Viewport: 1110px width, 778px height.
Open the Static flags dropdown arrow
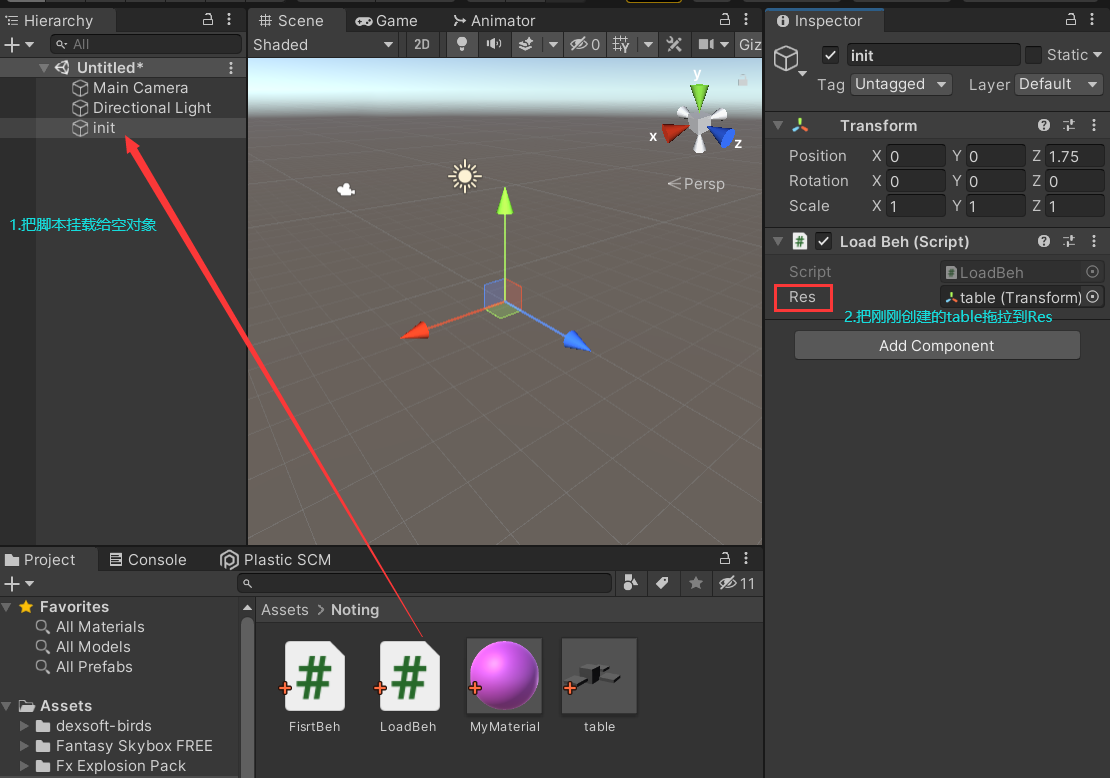point(1097,55)
